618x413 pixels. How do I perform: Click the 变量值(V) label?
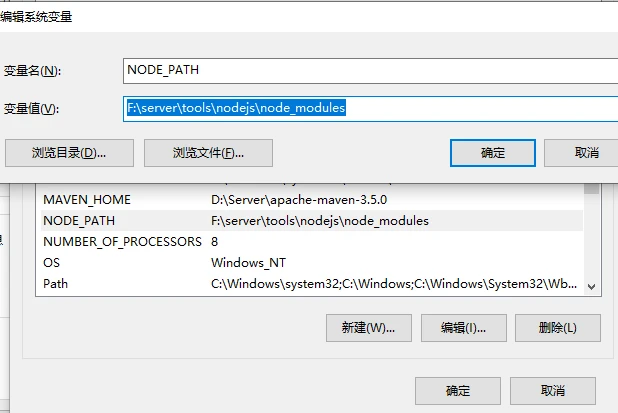pyautogui.click(x=32, y=109)
